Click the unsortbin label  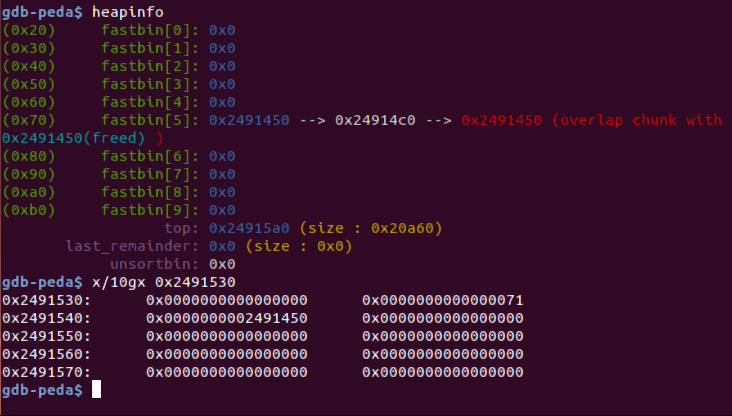(x=155, y=264)
